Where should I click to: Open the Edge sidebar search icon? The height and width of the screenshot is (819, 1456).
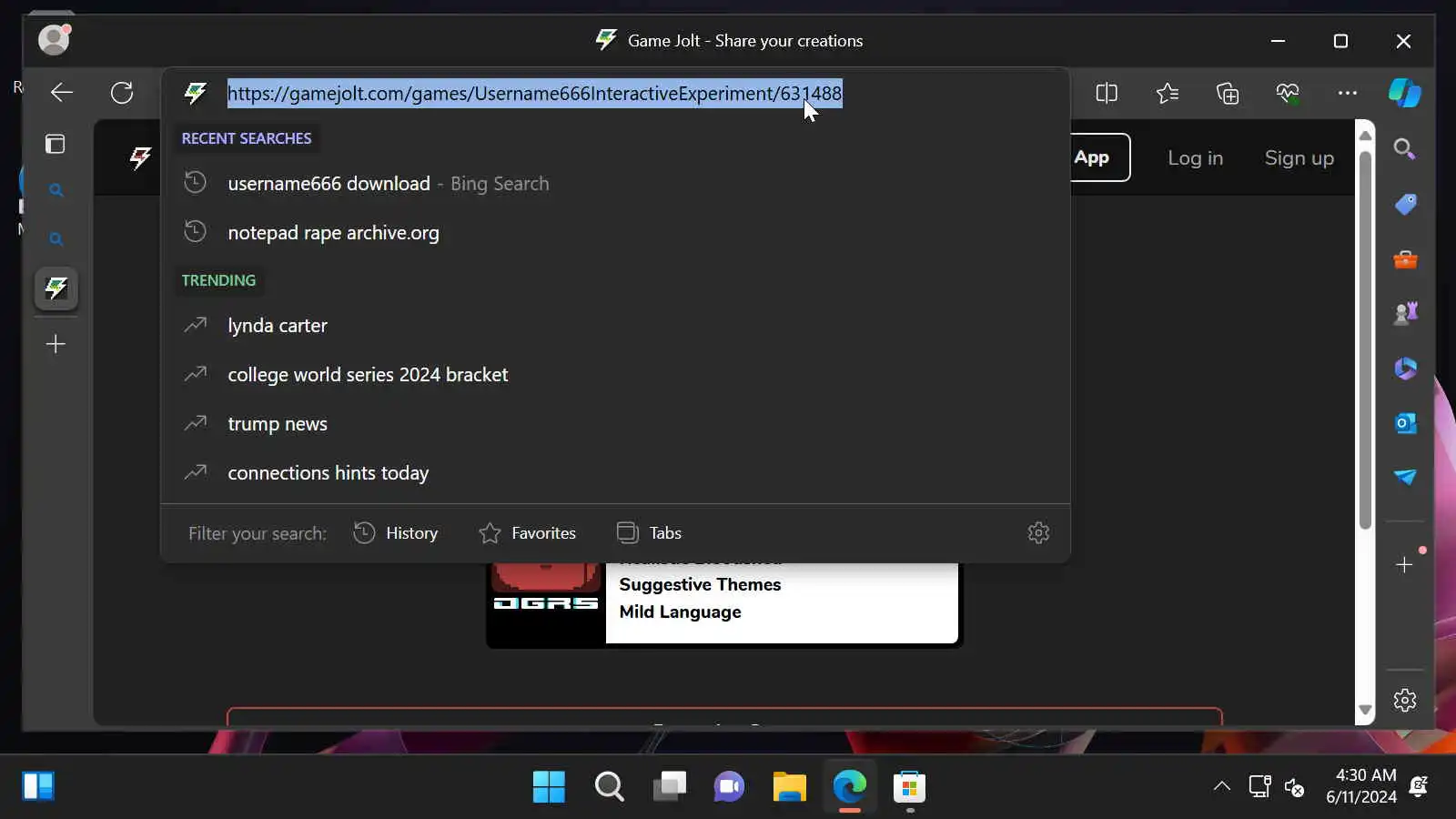point(1404,148)
